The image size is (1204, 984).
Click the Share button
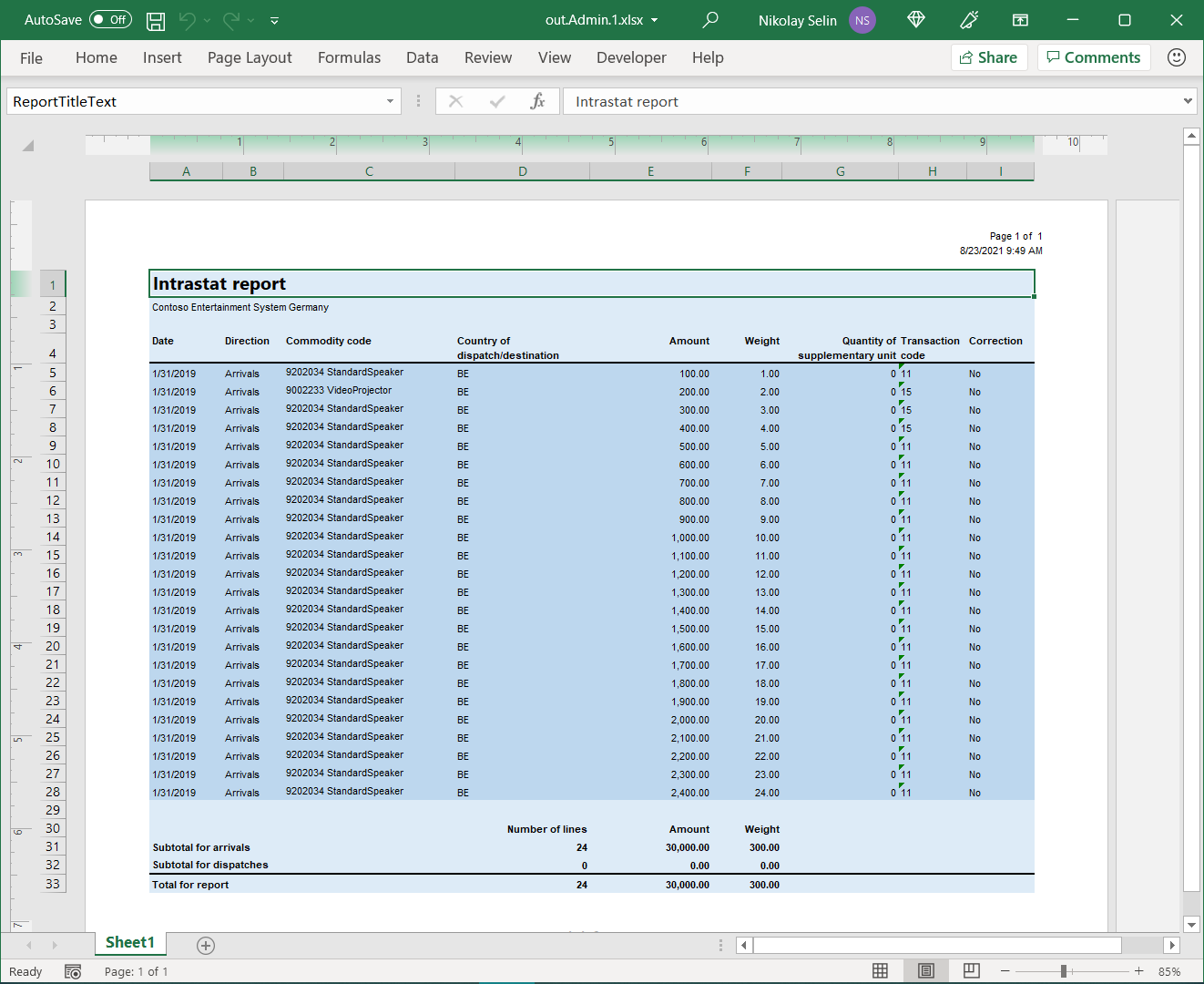pos(989,56)
